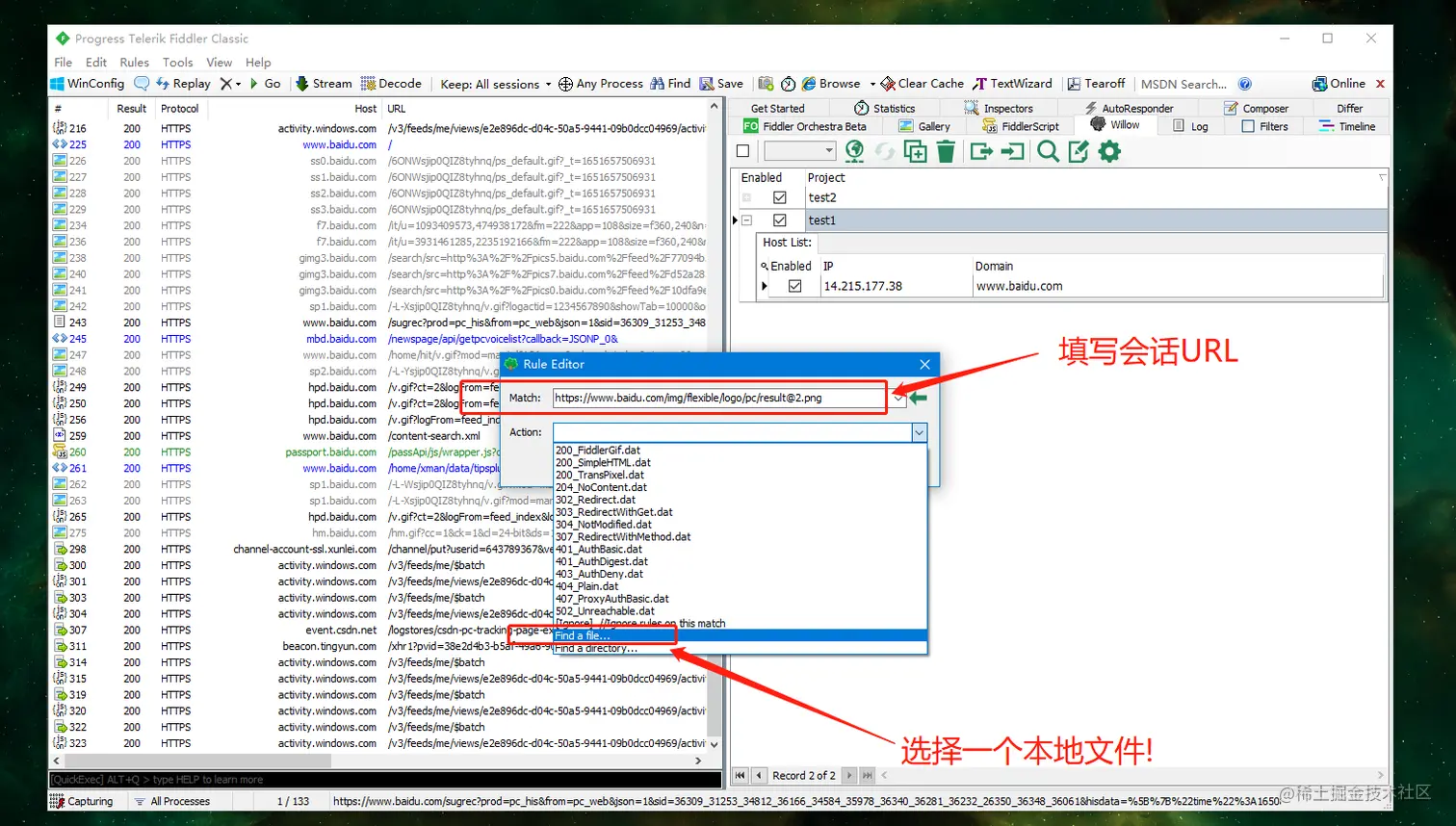Click the timer clock icon

click(x=788, y=84)
